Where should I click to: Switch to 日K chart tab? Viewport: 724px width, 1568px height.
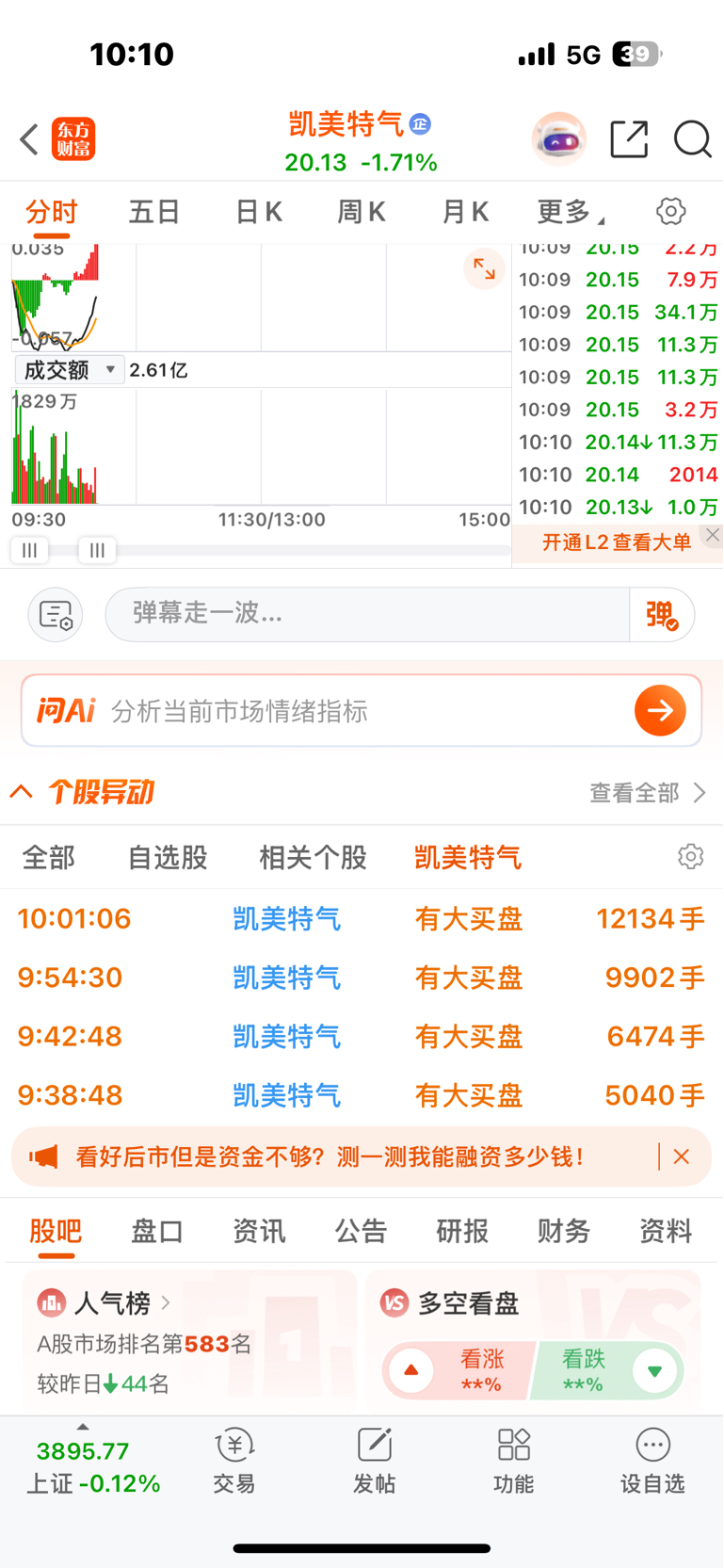(x=259, y=212)
